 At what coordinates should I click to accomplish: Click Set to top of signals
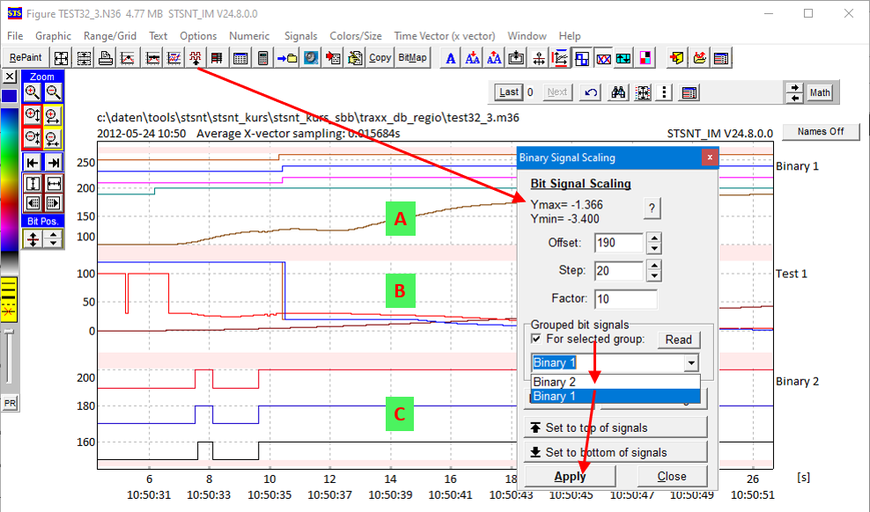pyautogui.click(x=615, y=428)
